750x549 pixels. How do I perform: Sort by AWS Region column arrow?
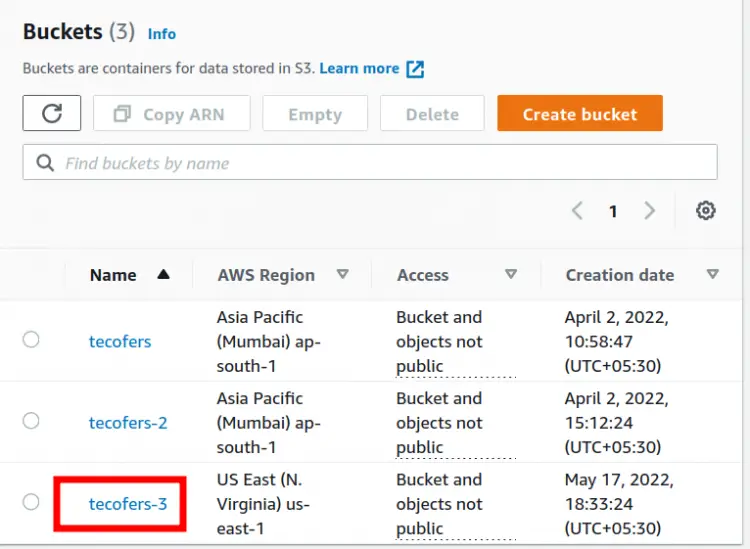(342, 274)
